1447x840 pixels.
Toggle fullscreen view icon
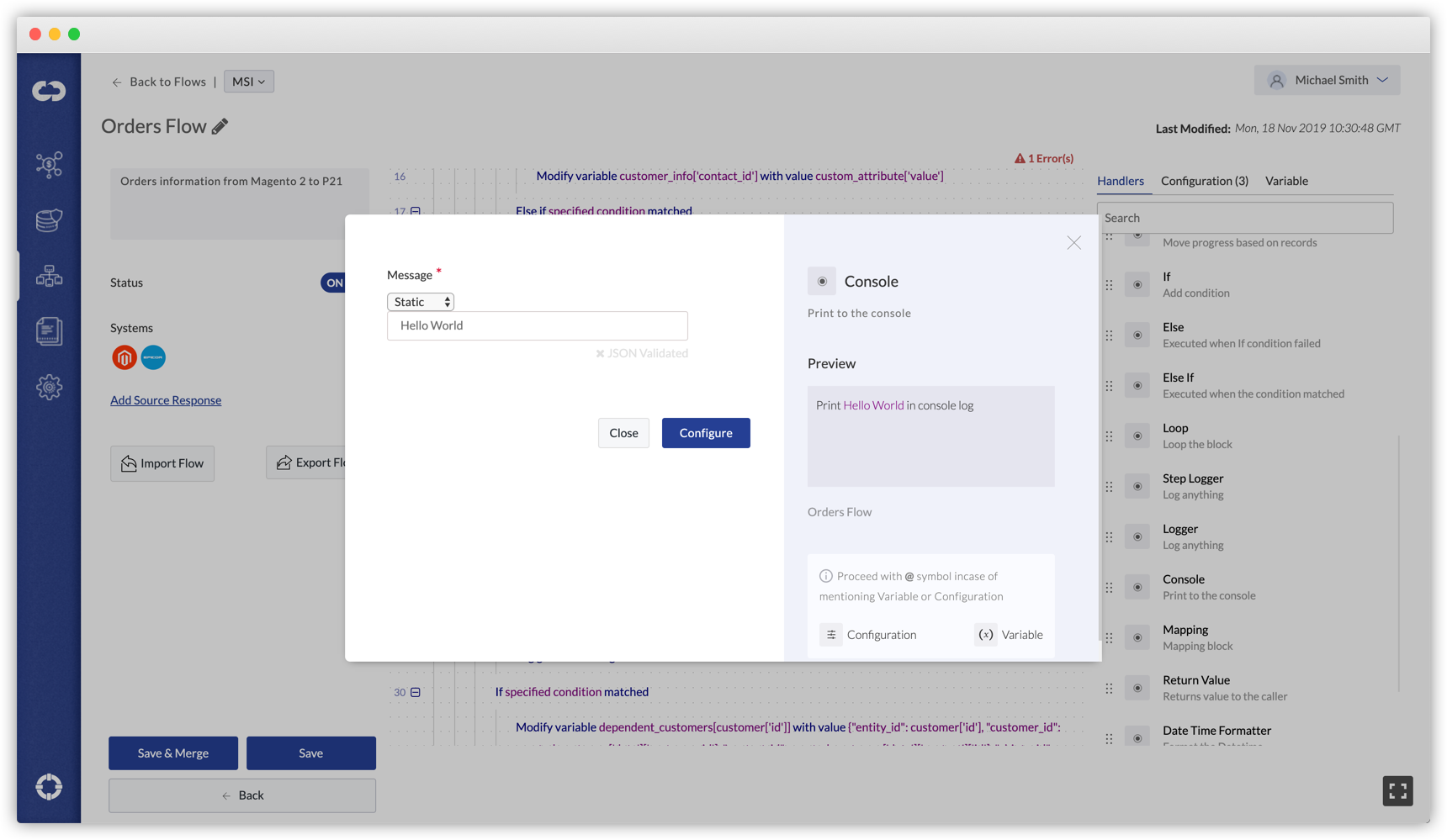(1397, 791)
